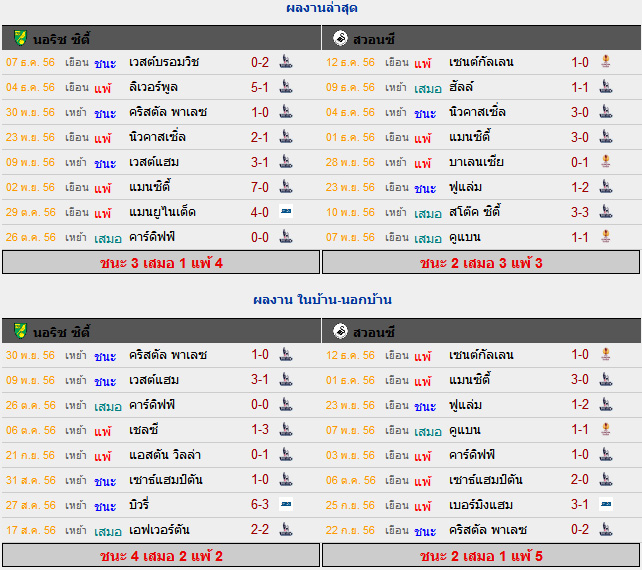Click league cup icon in บิวรี่ 6-3 row
642x570 pixels.
pos(286,504)
